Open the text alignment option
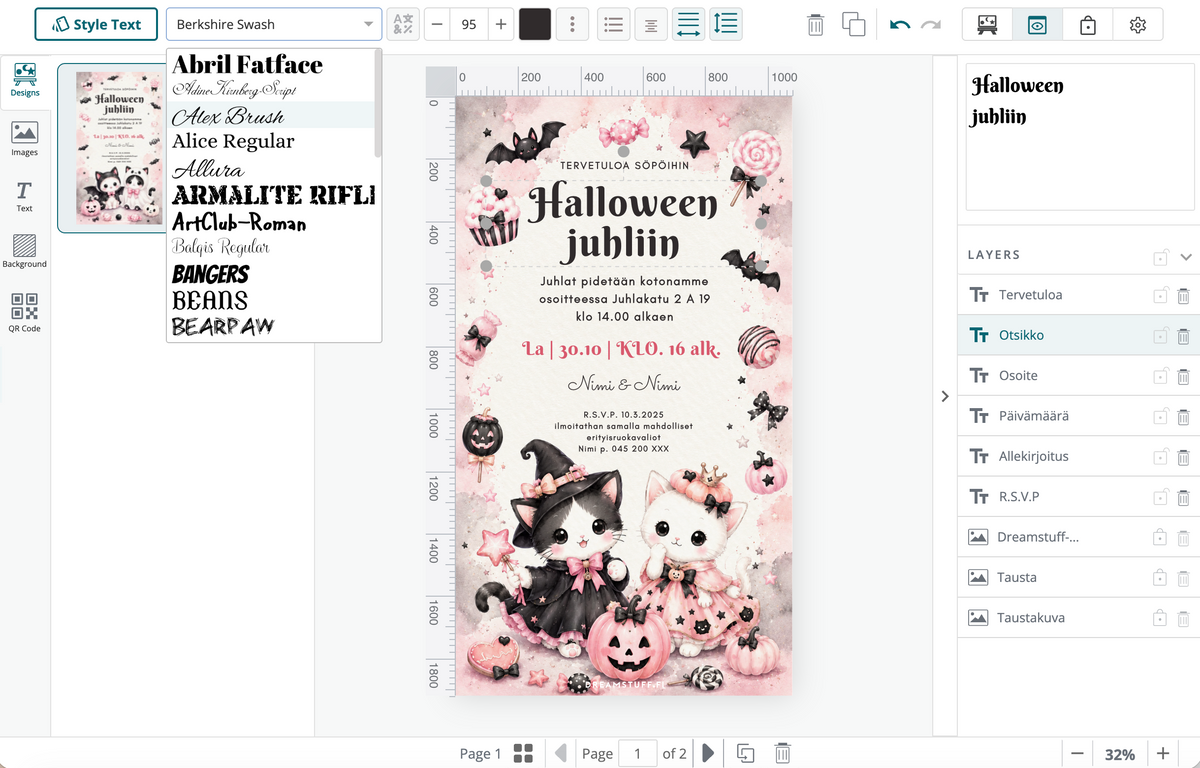This screenshot has height=768, width=1200. pyautogui.click(x=651, y=24)
